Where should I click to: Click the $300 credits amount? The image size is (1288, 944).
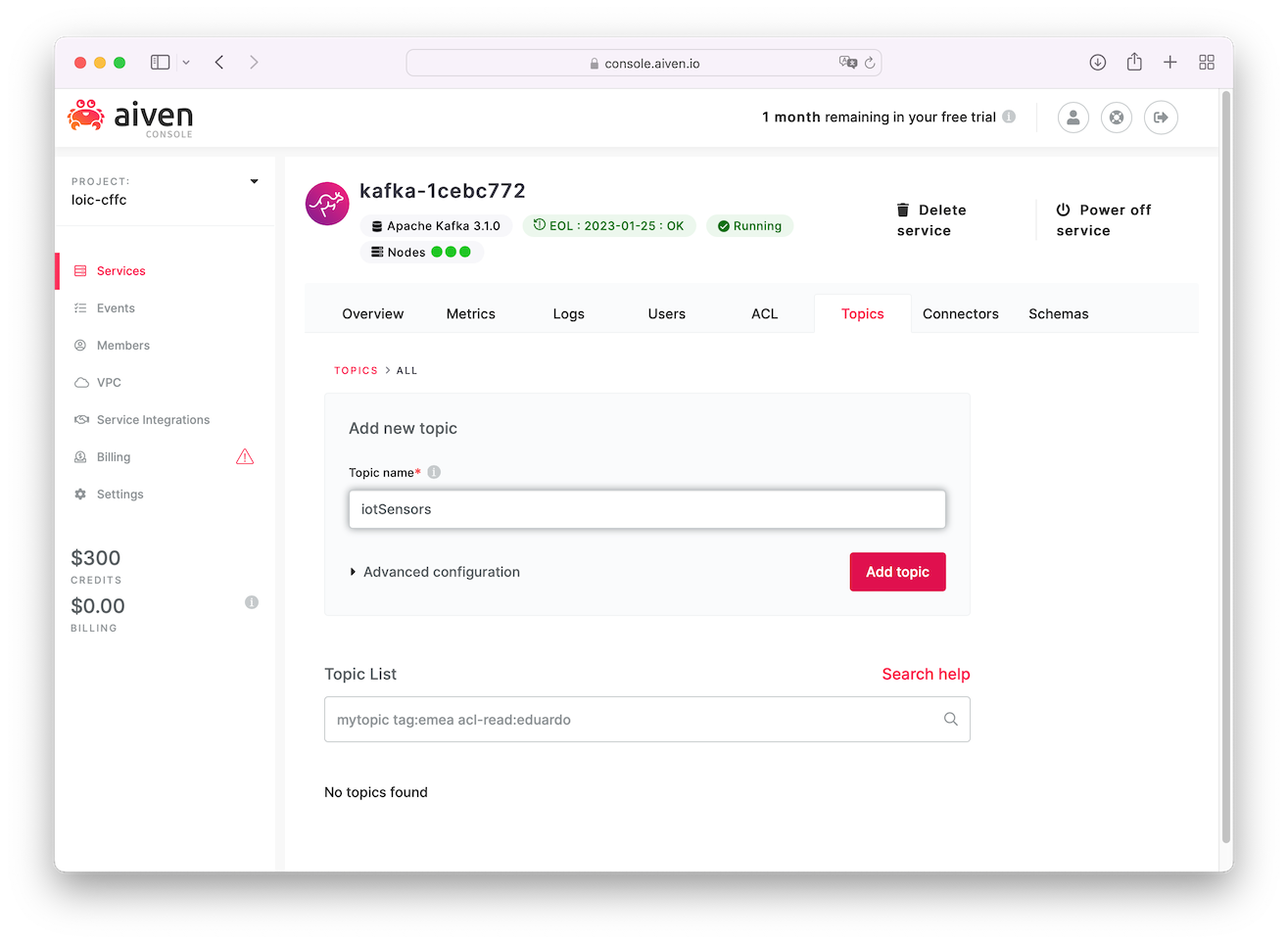[96, 558]
